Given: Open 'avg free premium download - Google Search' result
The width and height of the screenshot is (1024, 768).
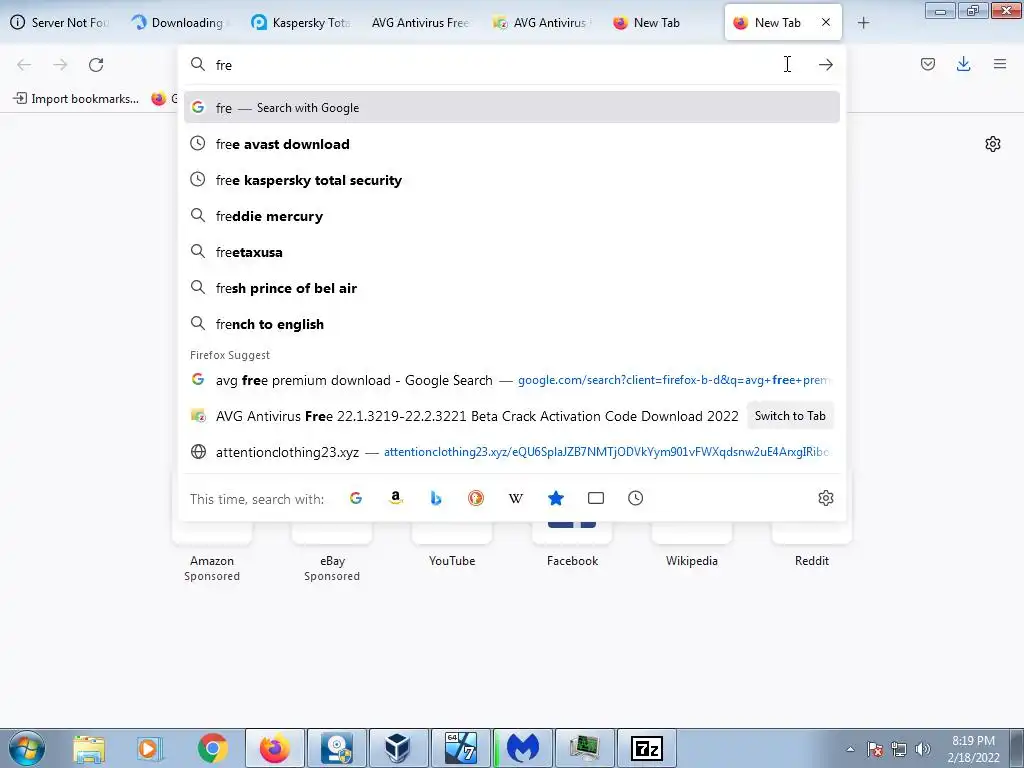Looking at the screenshot, I should click(x=511, y=380).
